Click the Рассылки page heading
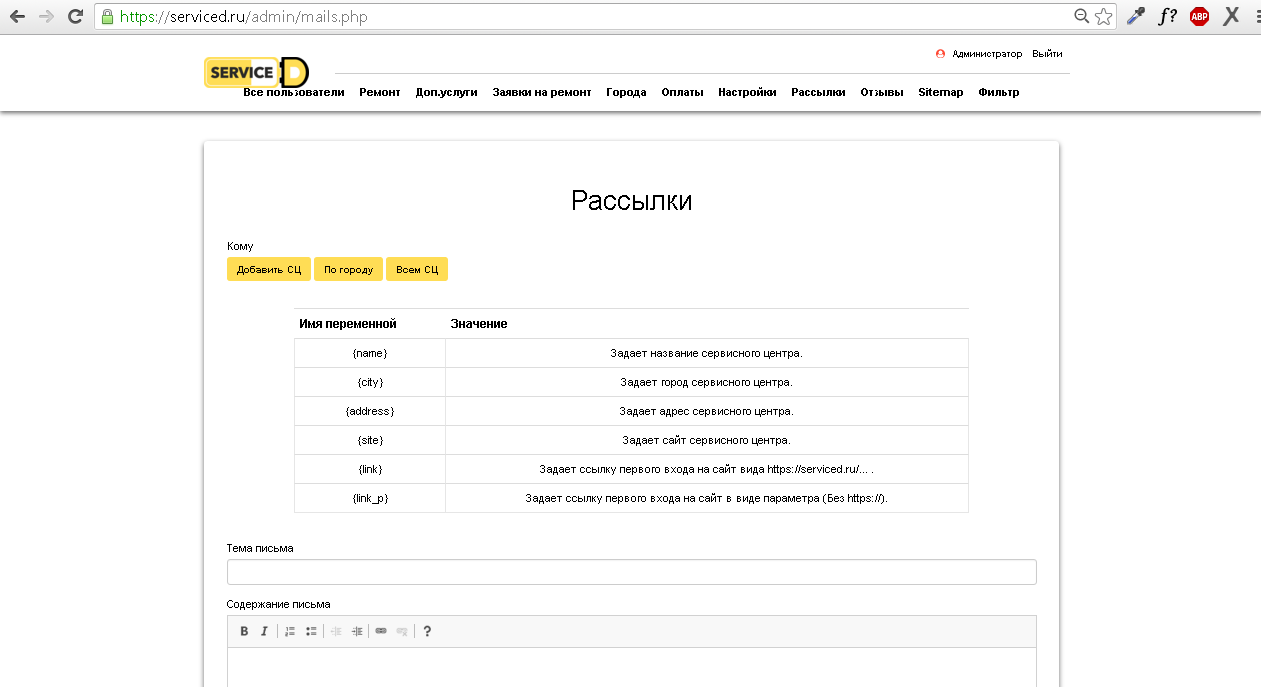The height and width of the screenshot is (687, 1261). point(632,201)
